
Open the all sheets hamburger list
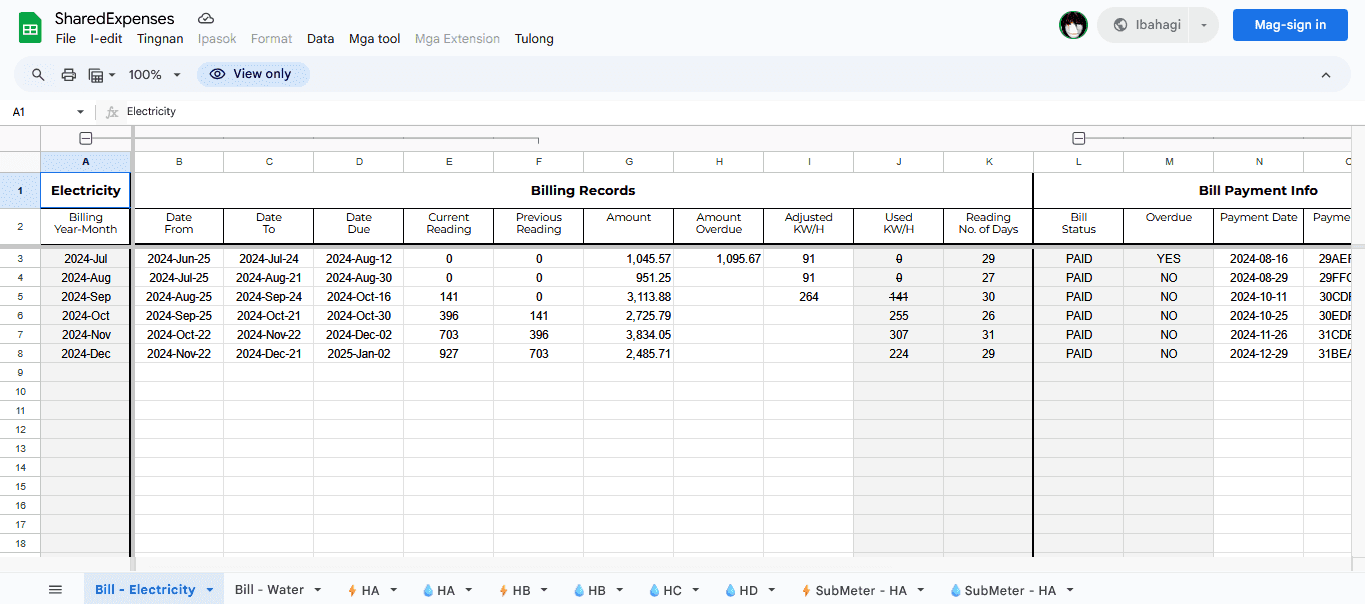55,590
